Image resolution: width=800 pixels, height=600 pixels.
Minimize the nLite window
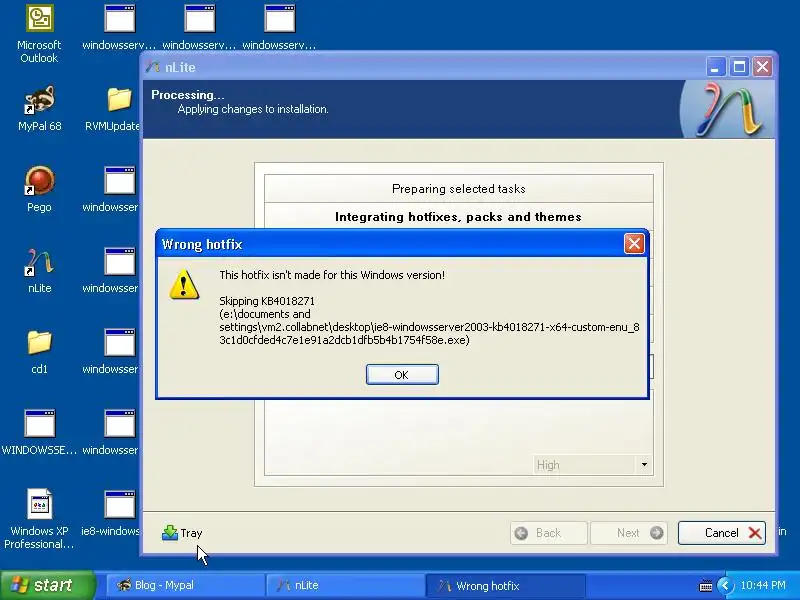point(715,67)
